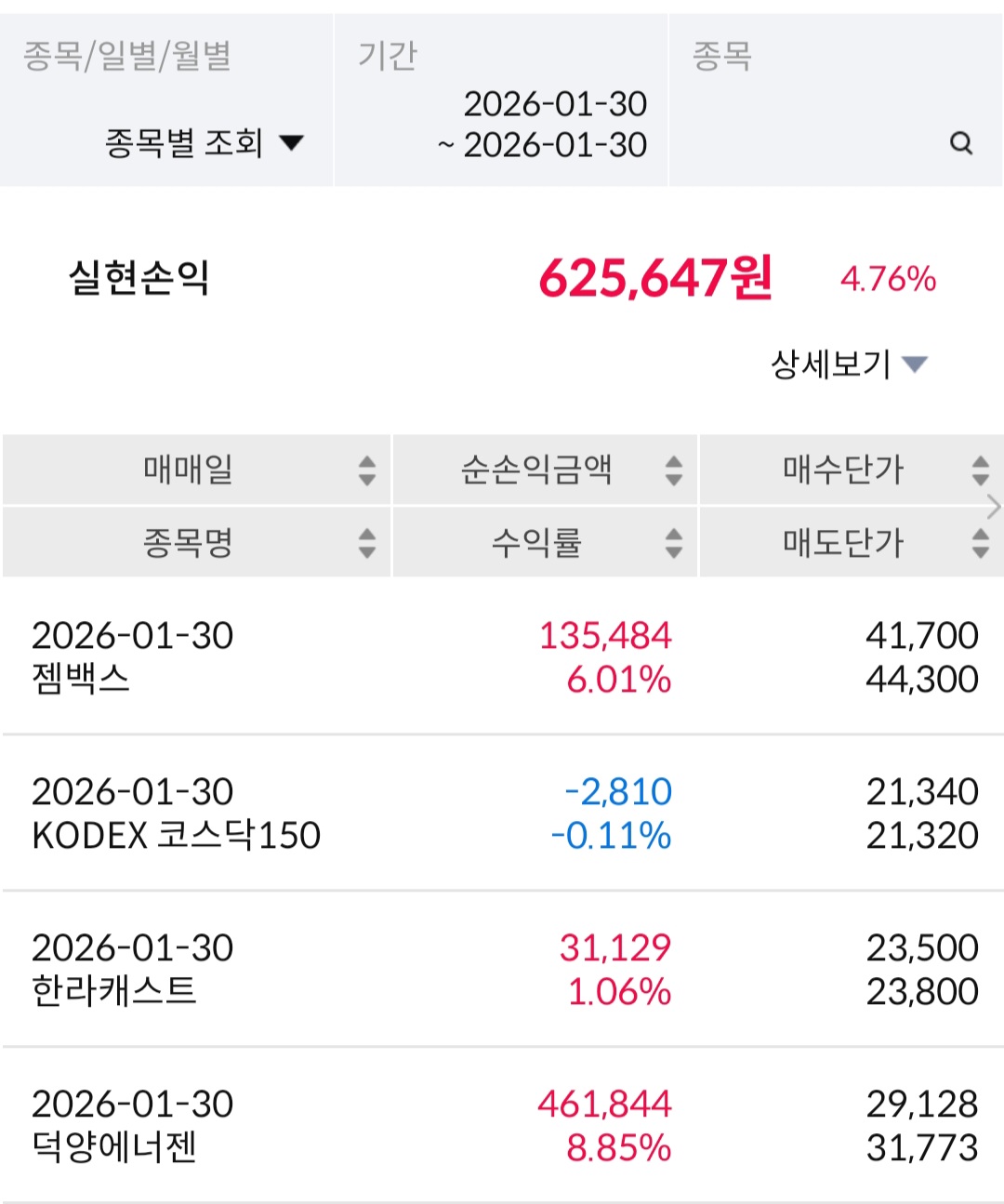The image size is (1004, 1204).
Task: Click the 종목 search field
Action: coord(818,143)
